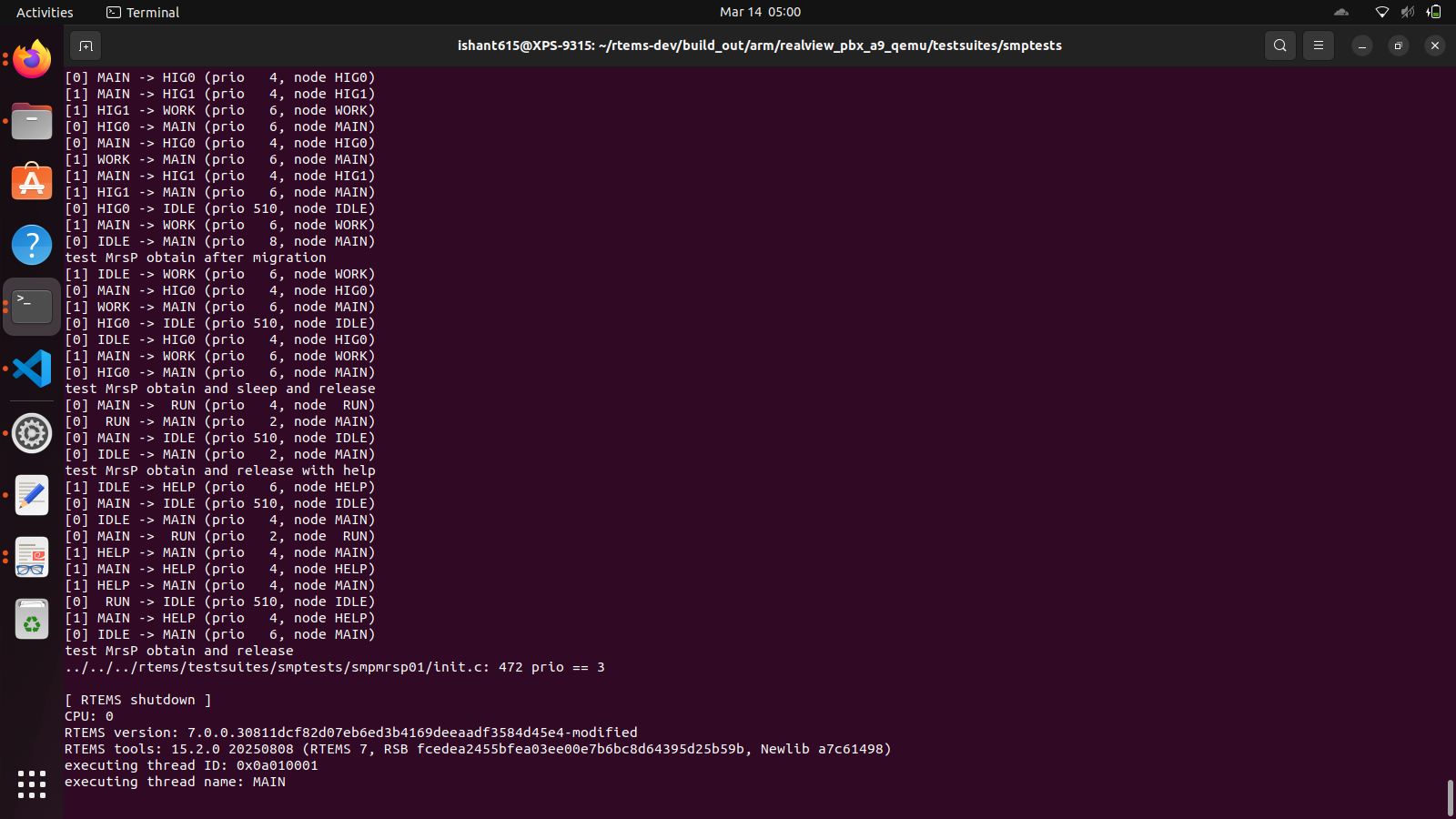Viewport: 1456px width, 819px height.
Task: Click the Terminal app menu
Action: pos(143,12)
